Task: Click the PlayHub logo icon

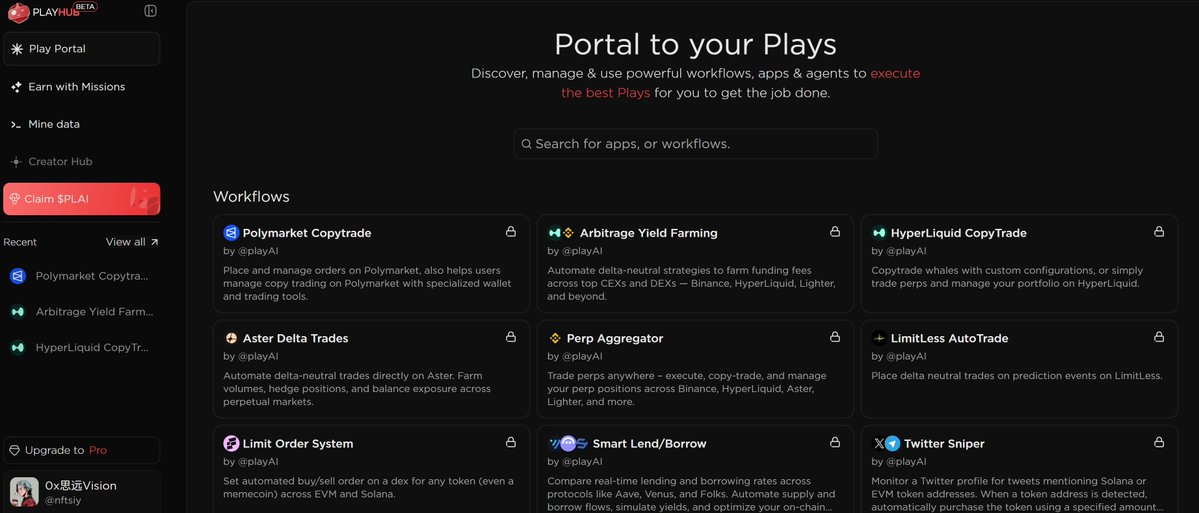Action: click(x=18, y=12)
